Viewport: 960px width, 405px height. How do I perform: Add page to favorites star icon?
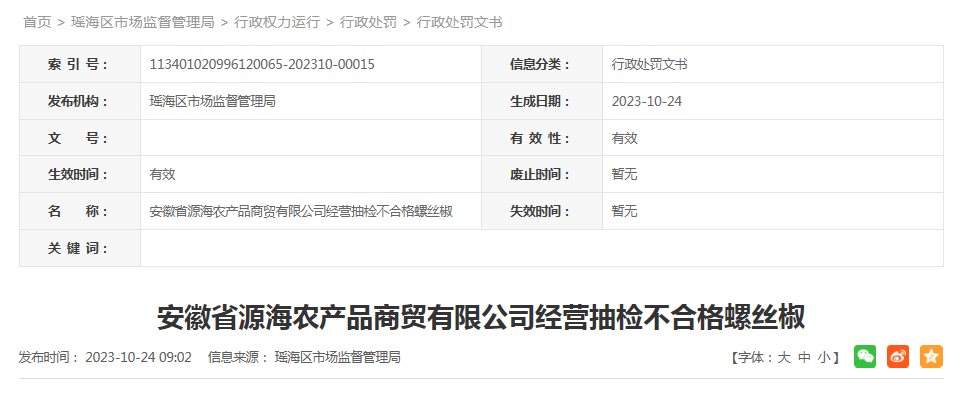[931, 357]
